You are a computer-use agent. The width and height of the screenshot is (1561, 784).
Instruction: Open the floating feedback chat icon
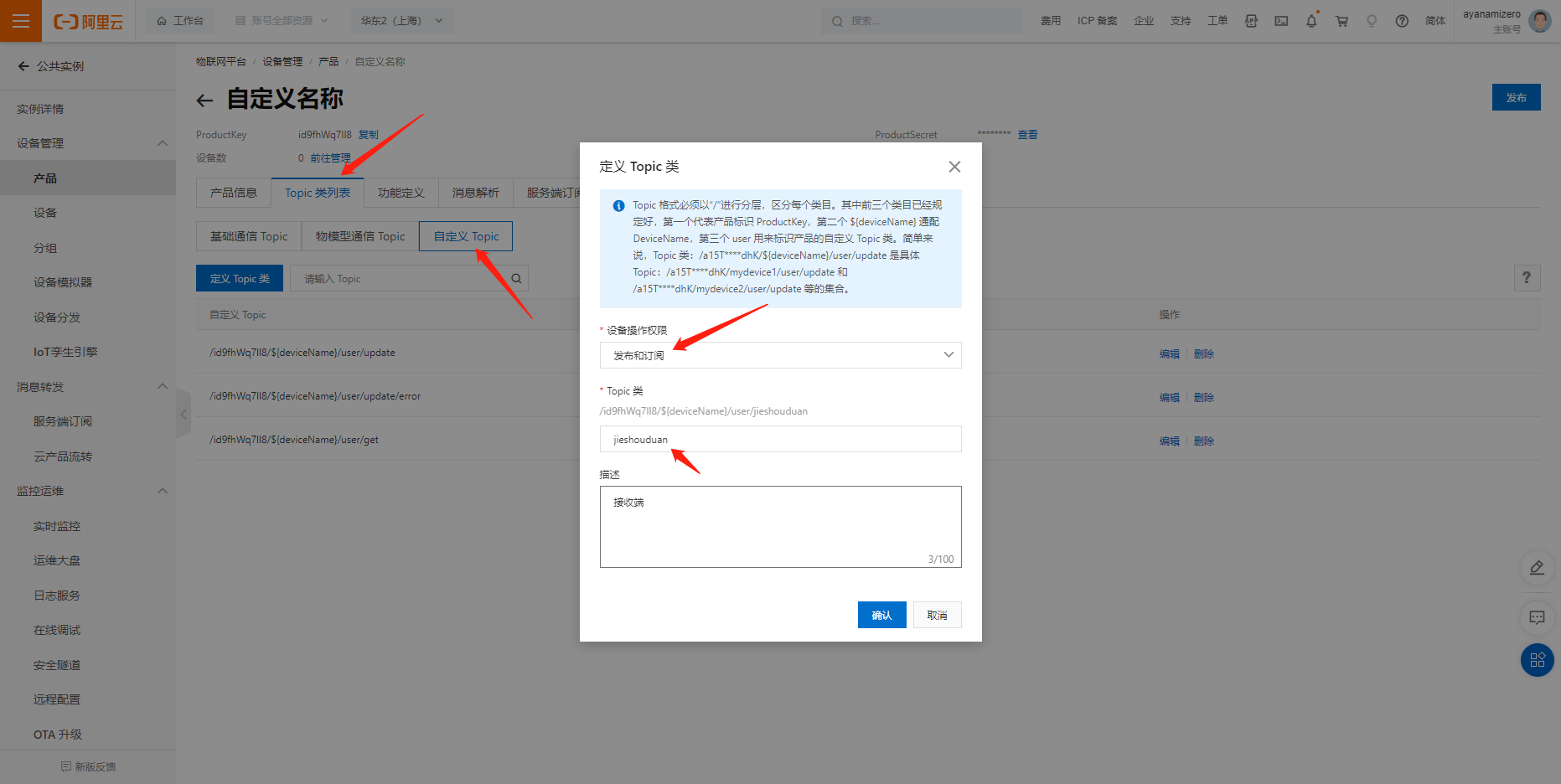pos(1537,617)
